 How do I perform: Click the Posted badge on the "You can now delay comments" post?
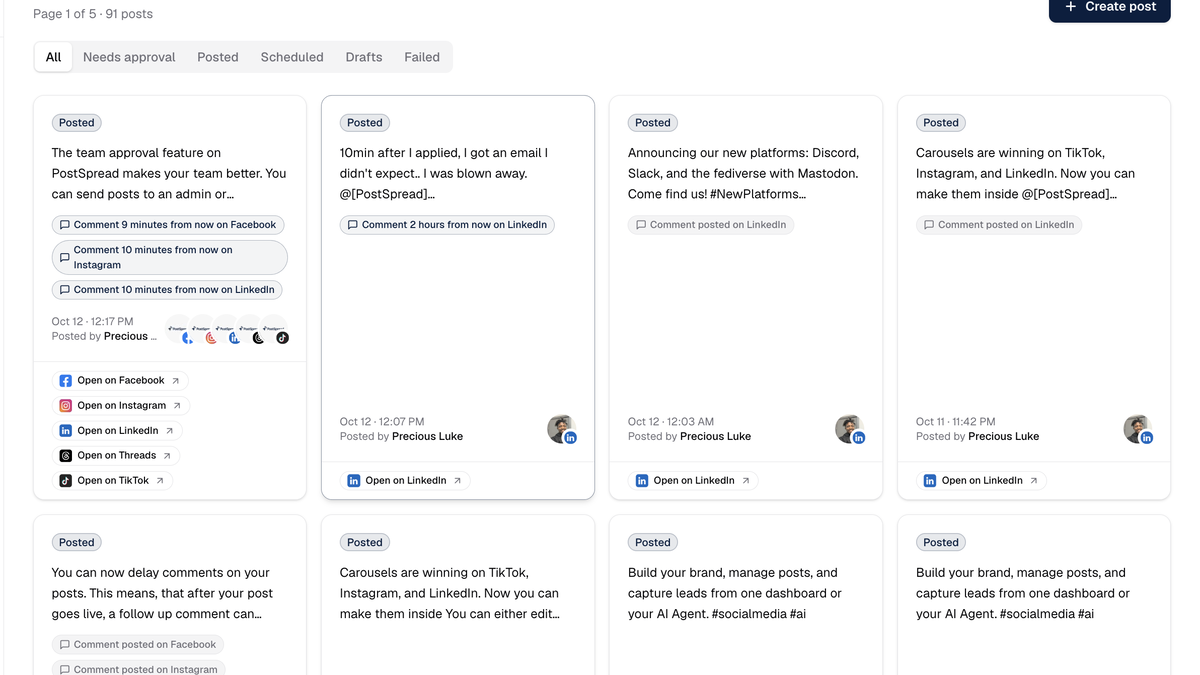coord(77,543)
